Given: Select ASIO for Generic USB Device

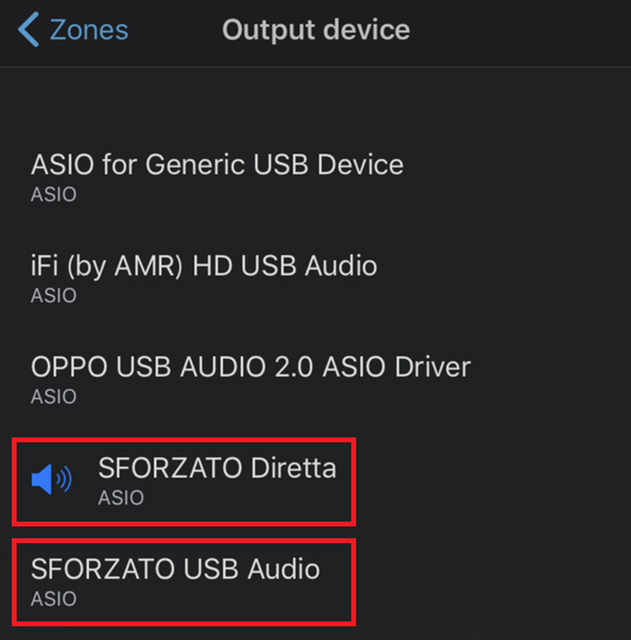Looking at the screenshot, I should pos(217,165).
